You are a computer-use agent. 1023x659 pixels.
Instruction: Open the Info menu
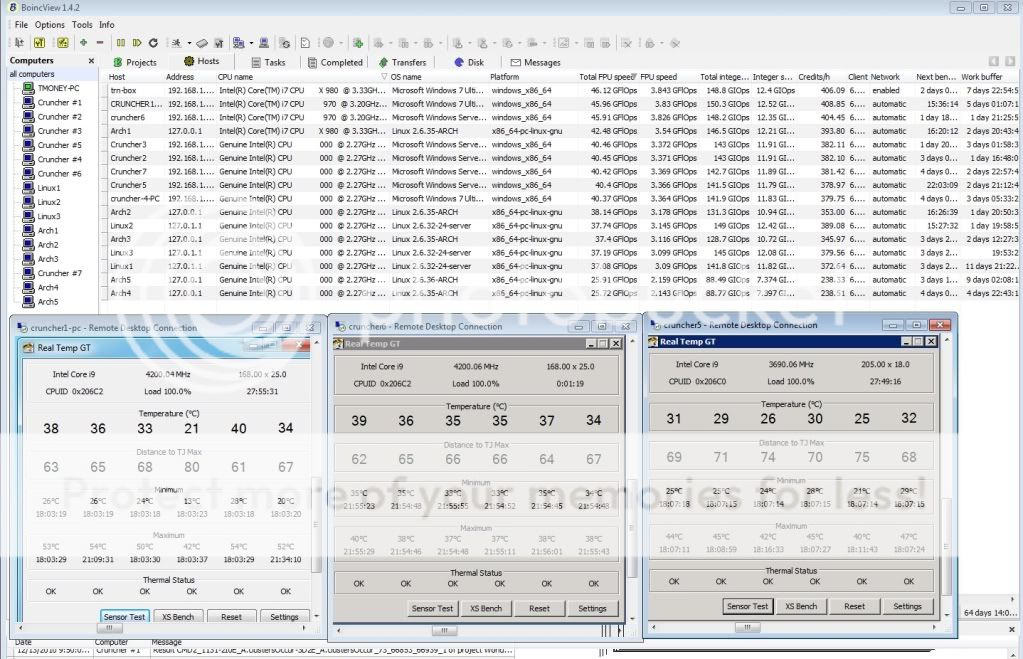coord(107,25)
